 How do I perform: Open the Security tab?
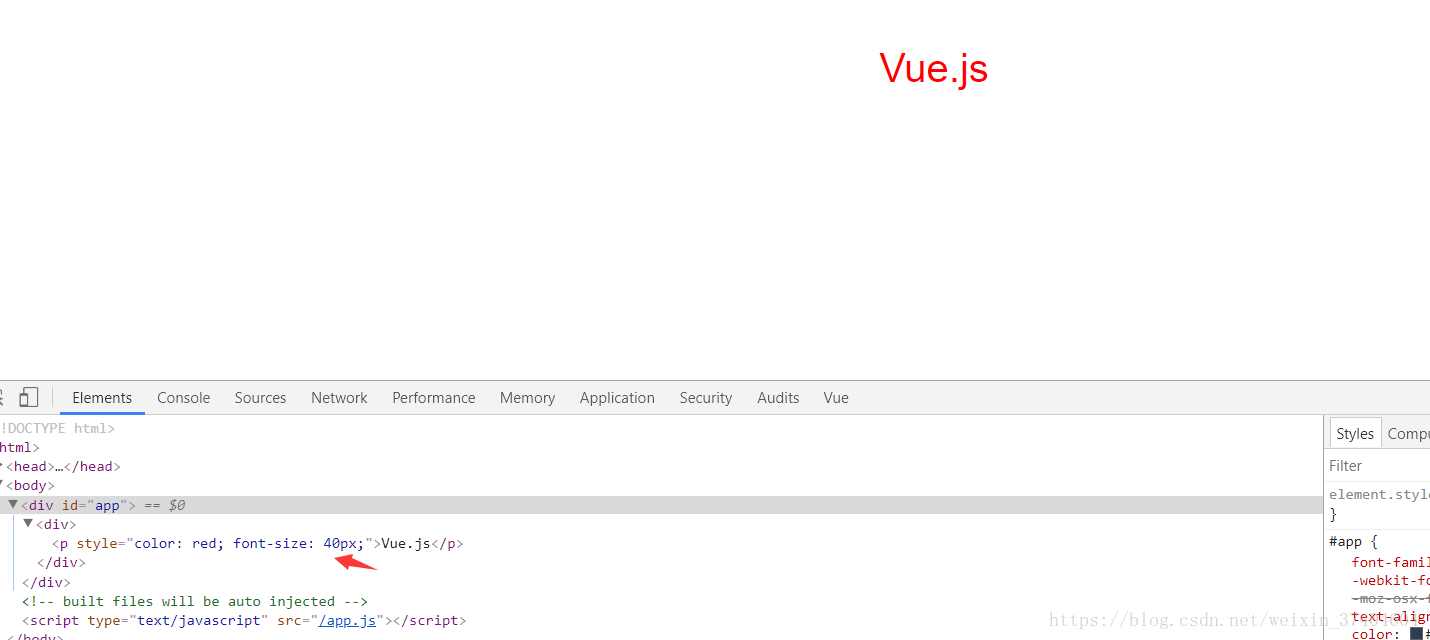point(706,398)
